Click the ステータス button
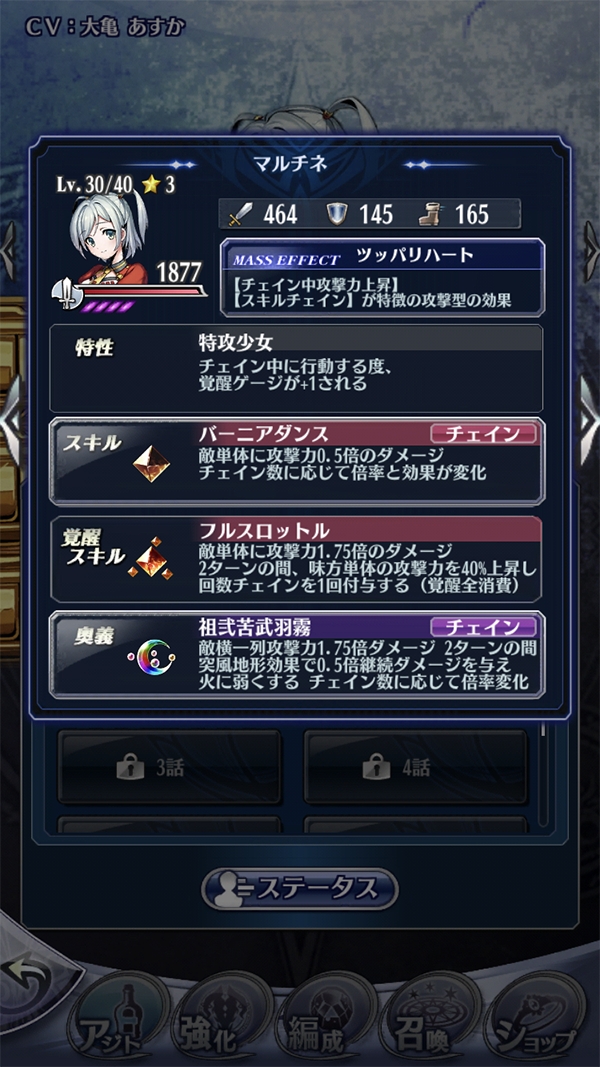Viewport: 600px width, 1067px height. (x=300, y=888)
